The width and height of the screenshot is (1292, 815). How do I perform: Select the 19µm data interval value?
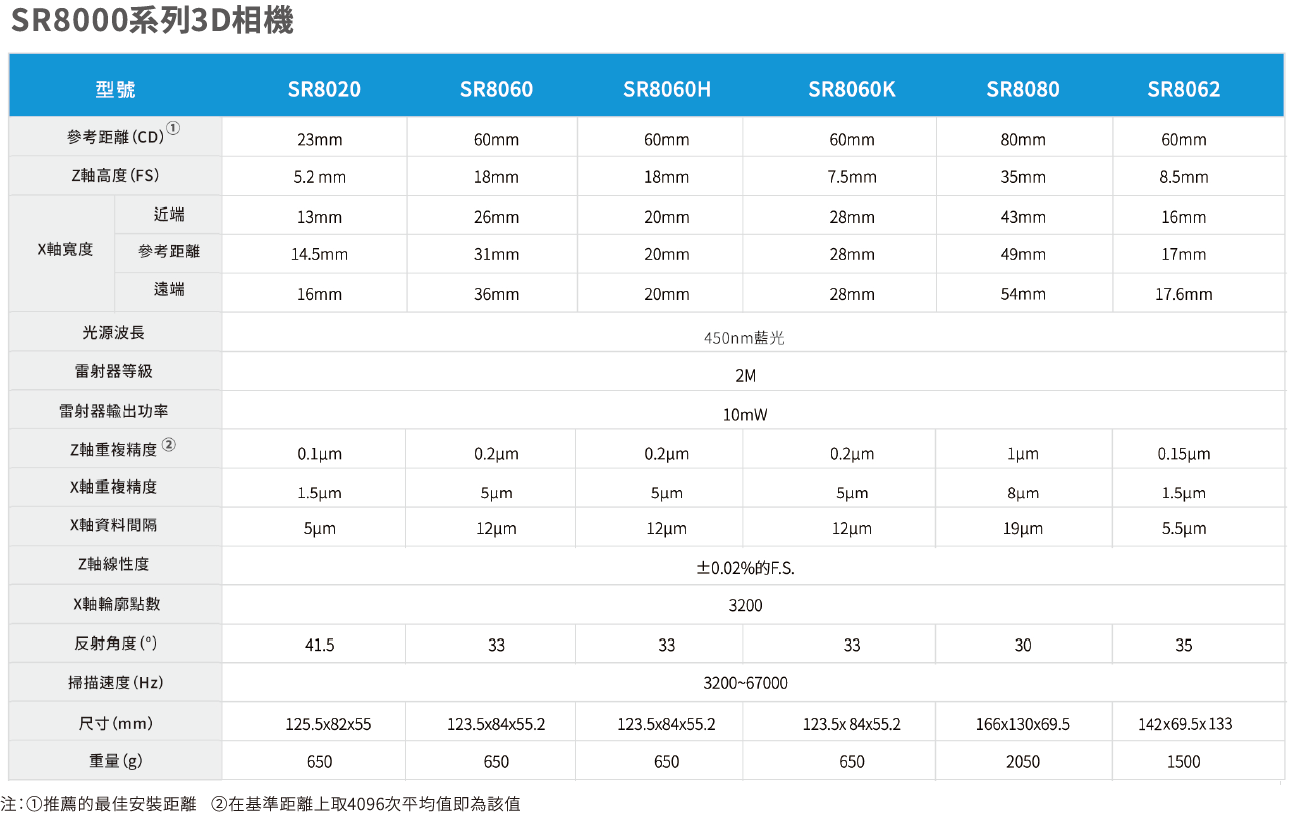[1023, 529]
